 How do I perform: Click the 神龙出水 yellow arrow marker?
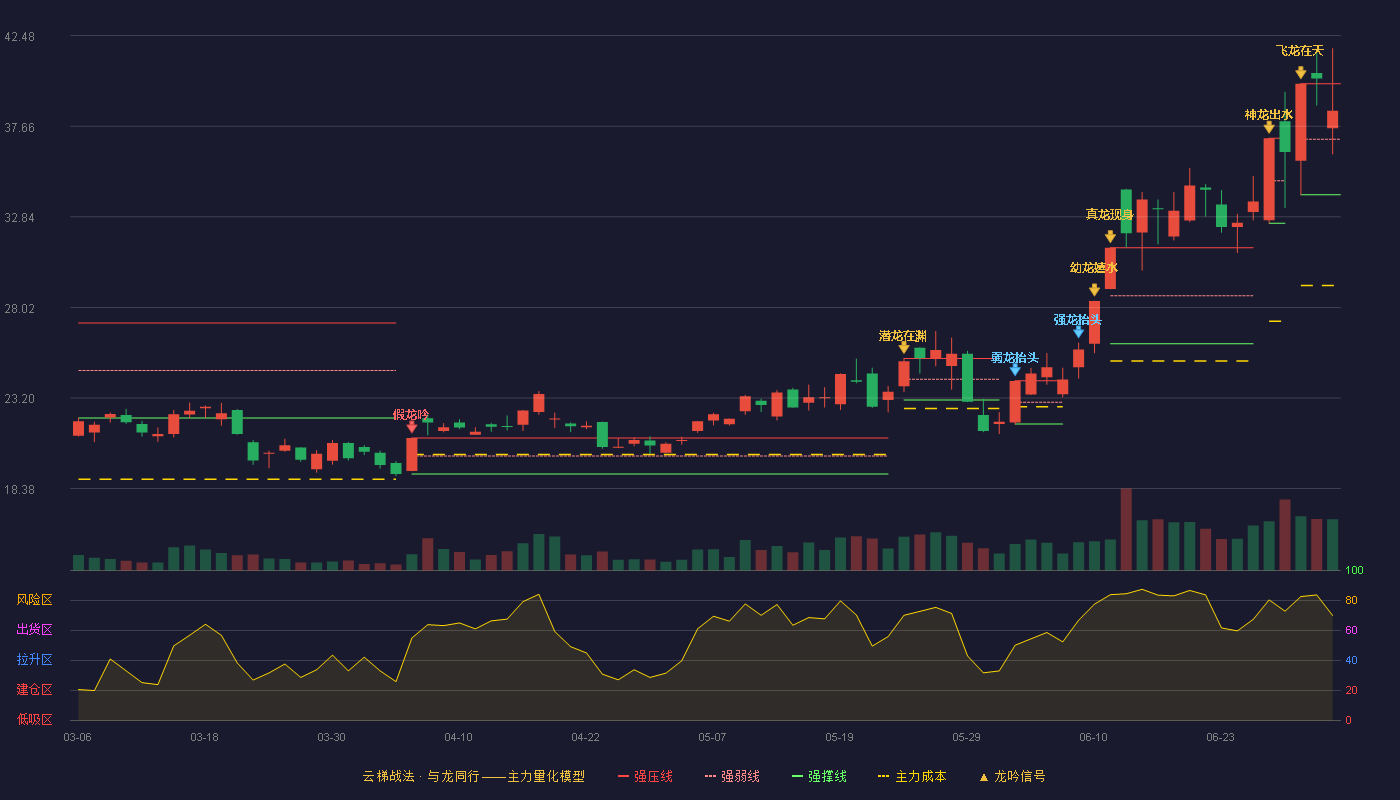(x=1269, y=127)
